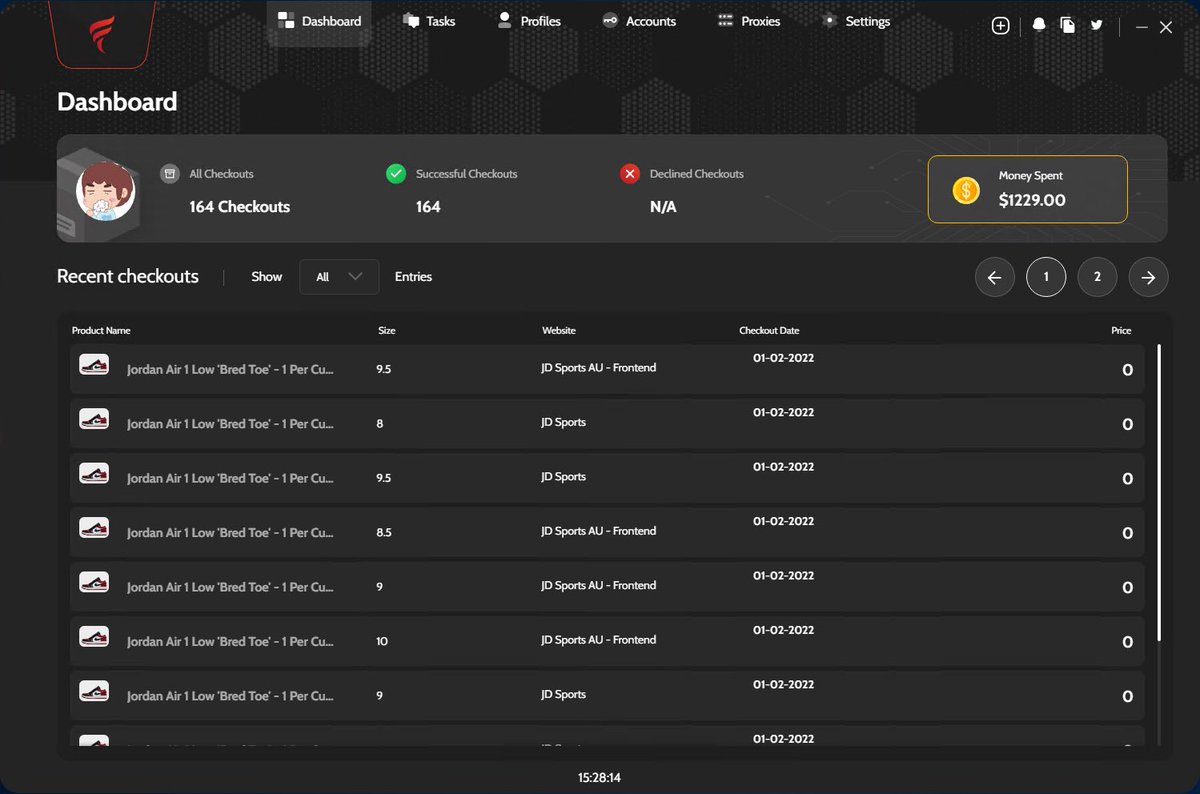The height and width of the screenshot is (794, 1200).
Task: Open the Accounts tab
Action: point(639,21)
